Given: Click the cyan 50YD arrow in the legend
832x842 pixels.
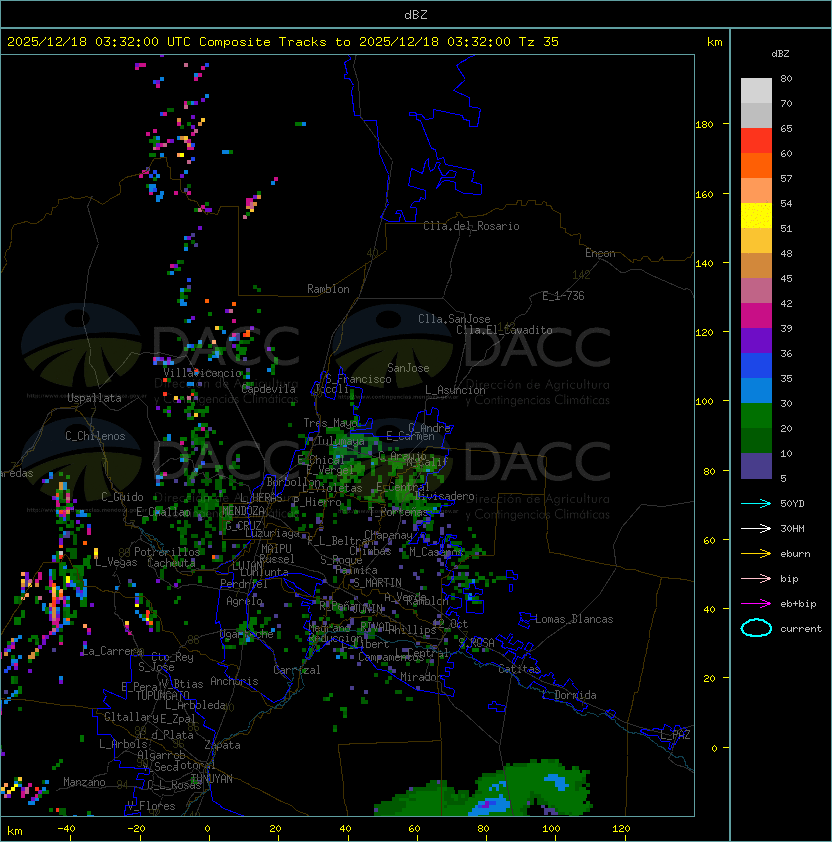Looking at the screenshot, I should [x=756, y=503].
